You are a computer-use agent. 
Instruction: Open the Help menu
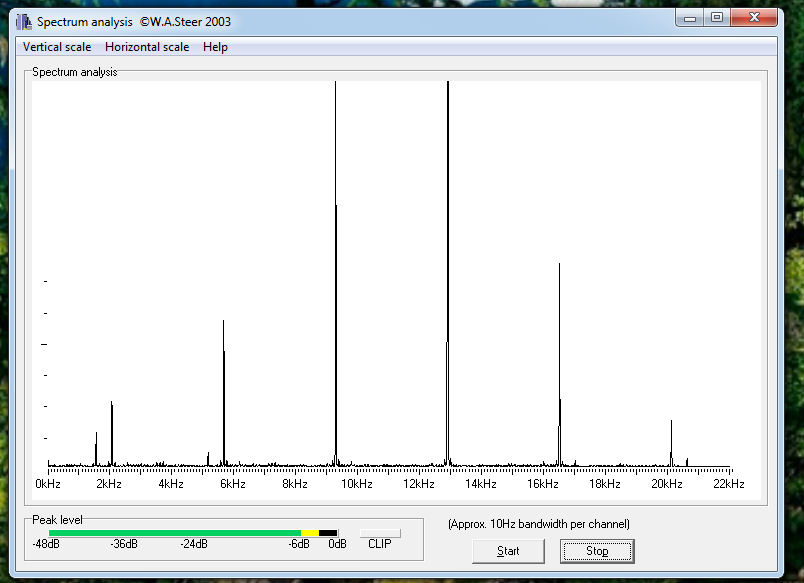point(215,47)
